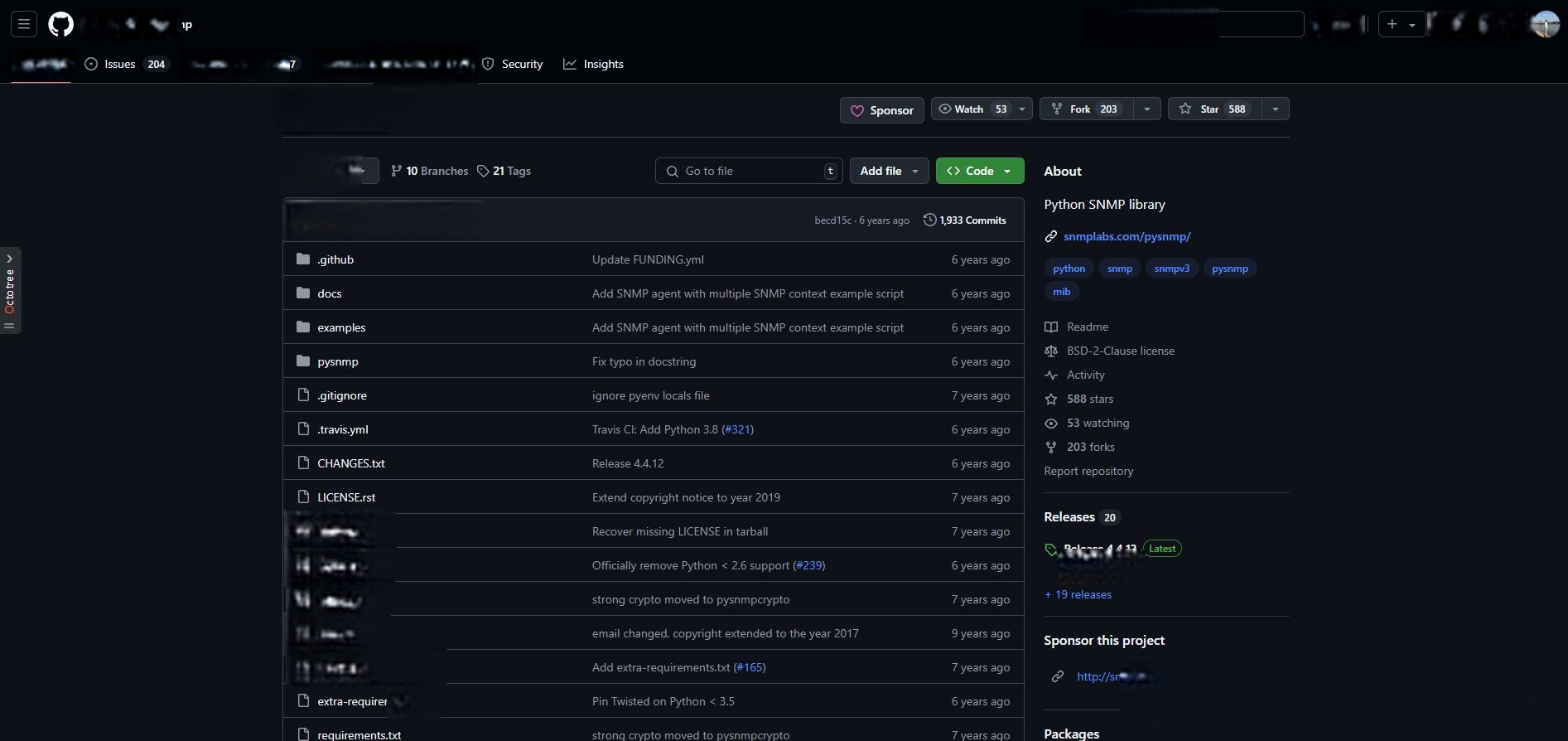Click the Report repository link
Image resolution: width=1568 pixels, height=741 pixels.
coord(1088,471)
